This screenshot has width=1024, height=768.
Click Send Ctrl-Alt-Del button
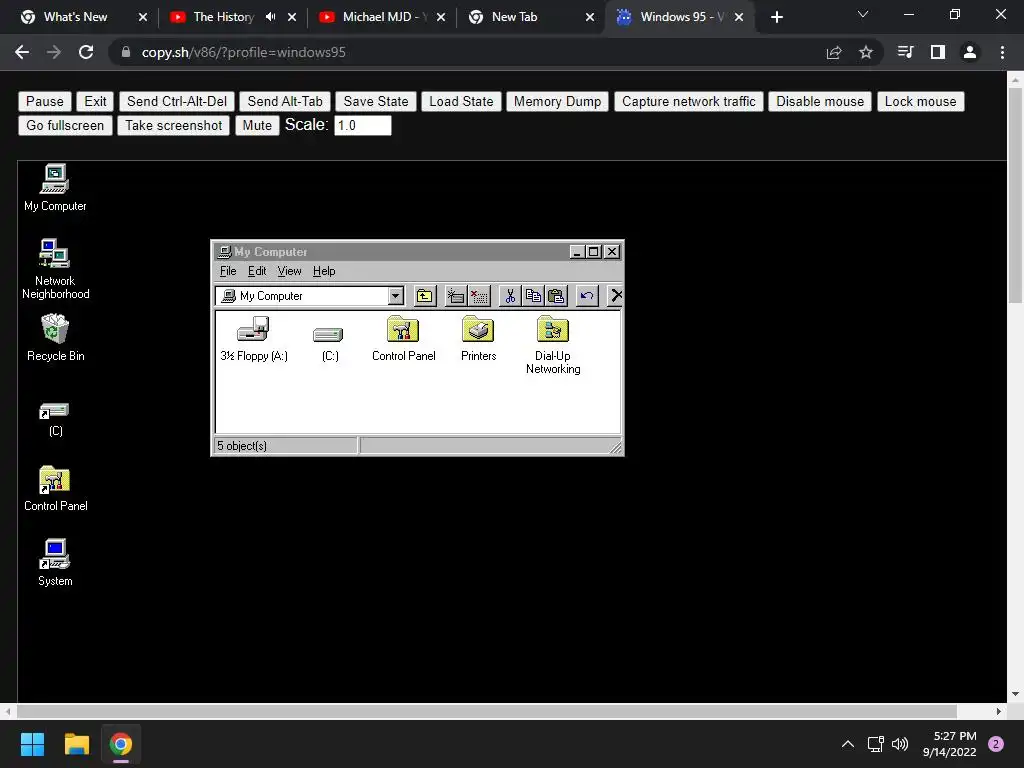tap(177, 101)
